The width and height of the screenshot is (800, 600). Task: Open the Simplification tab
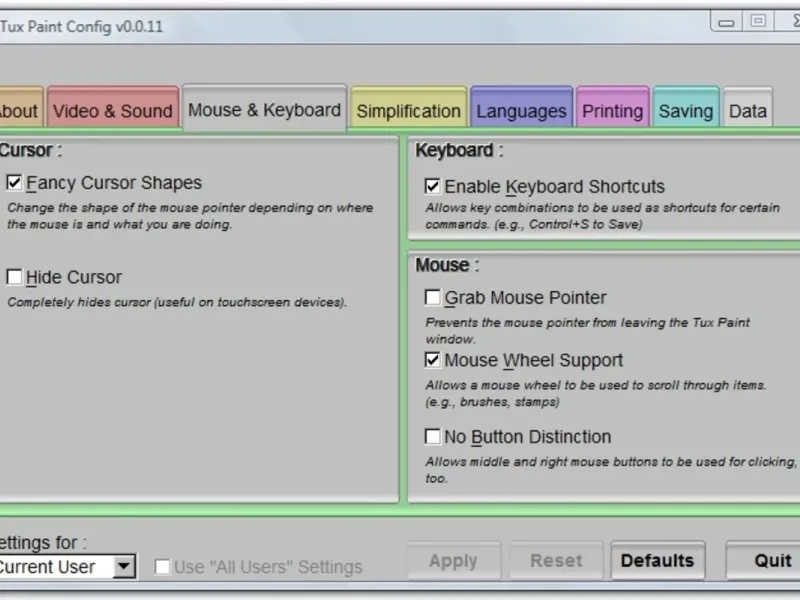tap(409, 108)
